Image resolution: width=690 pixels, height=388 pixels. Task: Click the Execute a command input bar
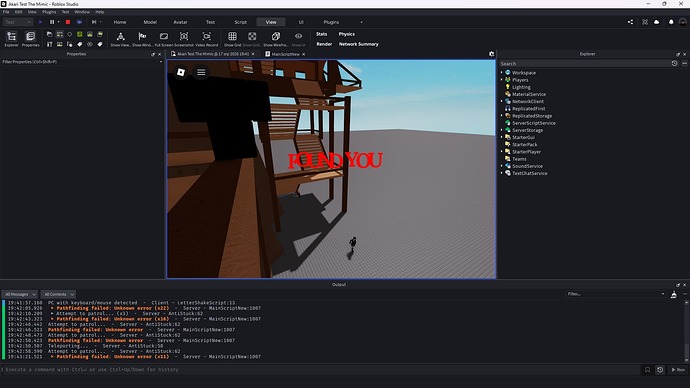pos(321,370)
